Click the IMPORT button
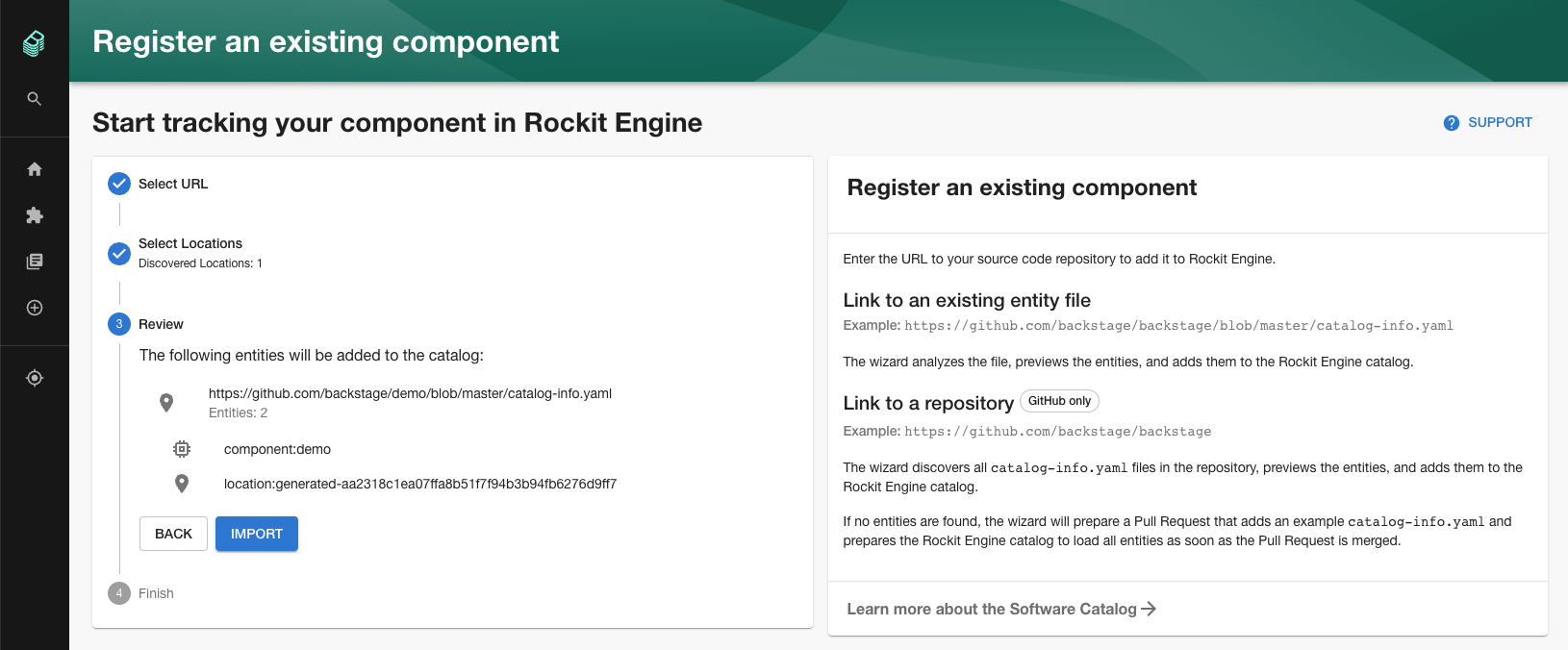Screen dimensions: 1568x650 [257, 534]
